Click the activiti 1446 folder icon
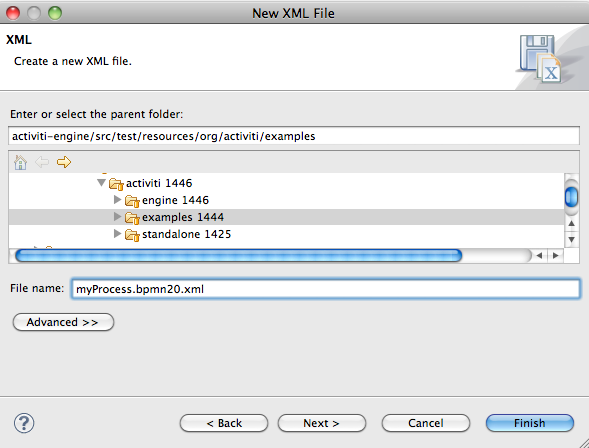This screenshot has width=589, height=448. [x=116, y=184]
